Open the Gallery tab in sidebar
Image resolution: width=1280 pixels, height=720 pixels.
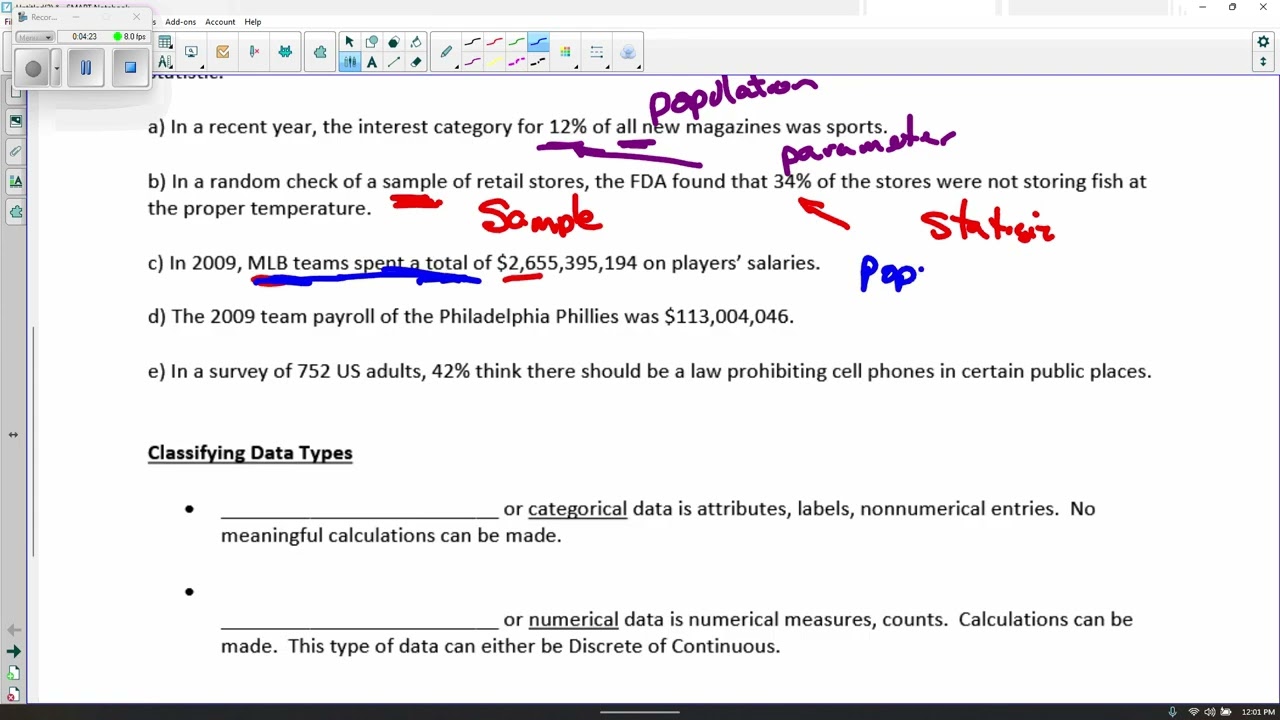pos(16,121)
